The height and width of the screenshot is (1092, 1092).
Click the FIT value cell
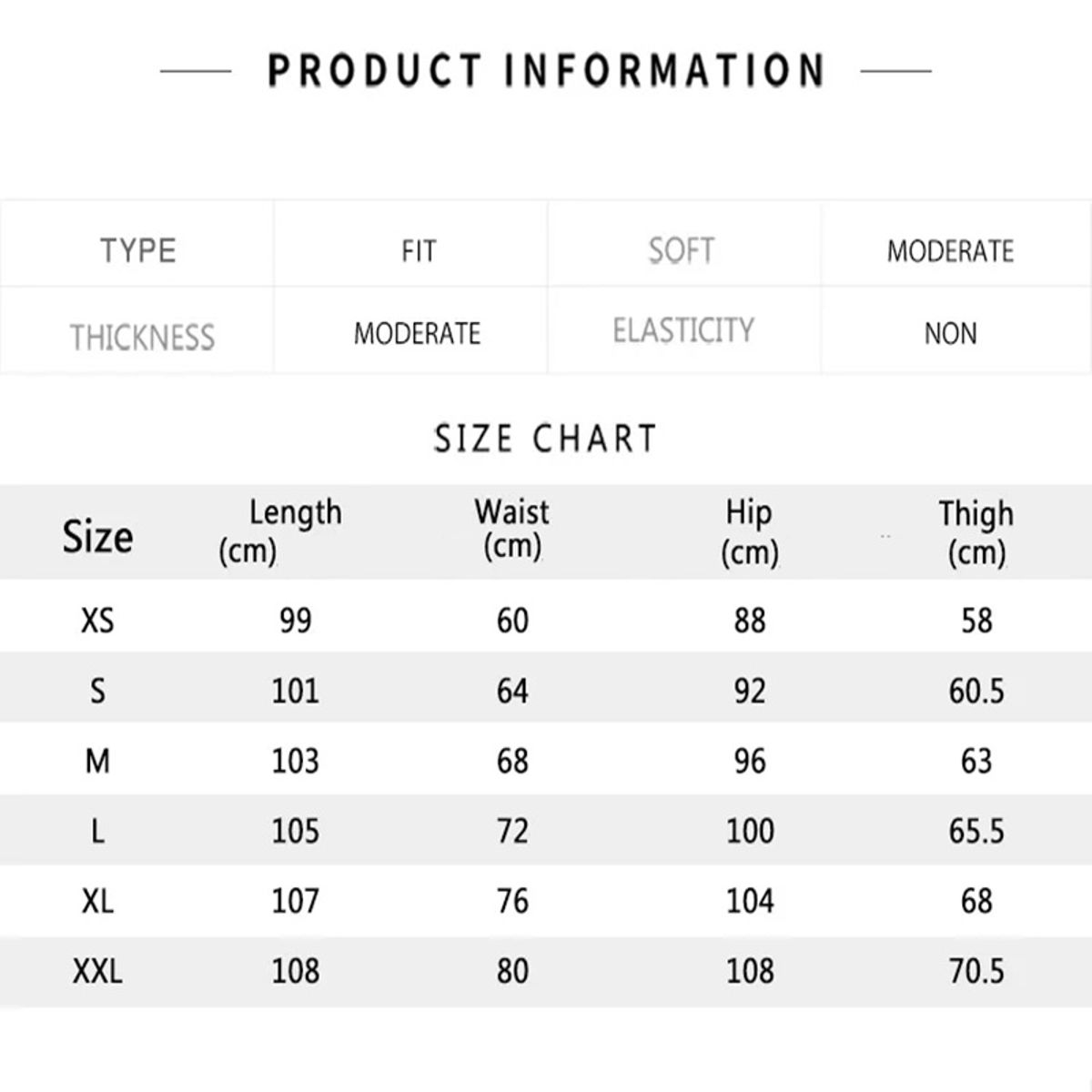419,251
